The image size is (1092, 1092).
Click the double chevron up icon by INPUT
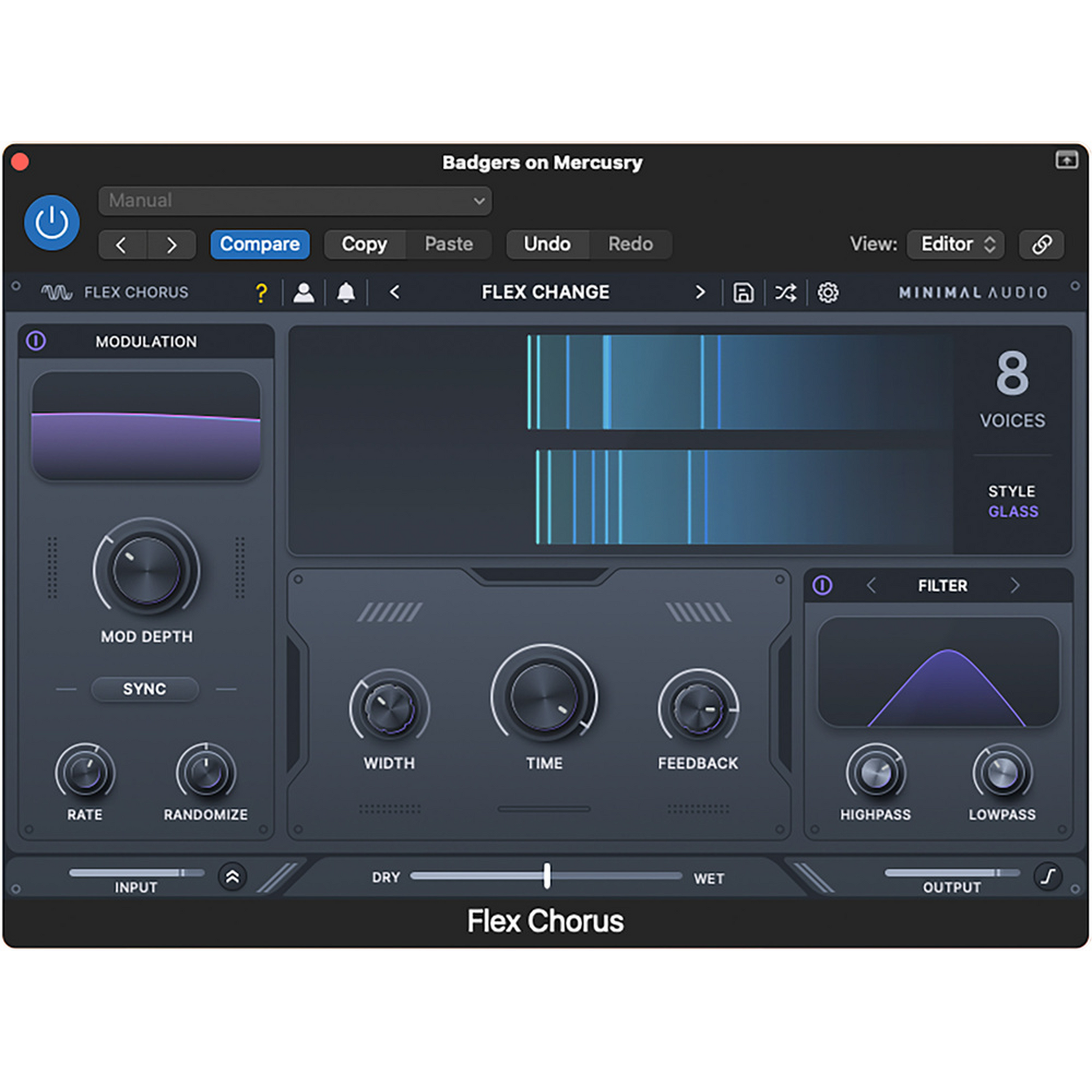coord(232,877)
